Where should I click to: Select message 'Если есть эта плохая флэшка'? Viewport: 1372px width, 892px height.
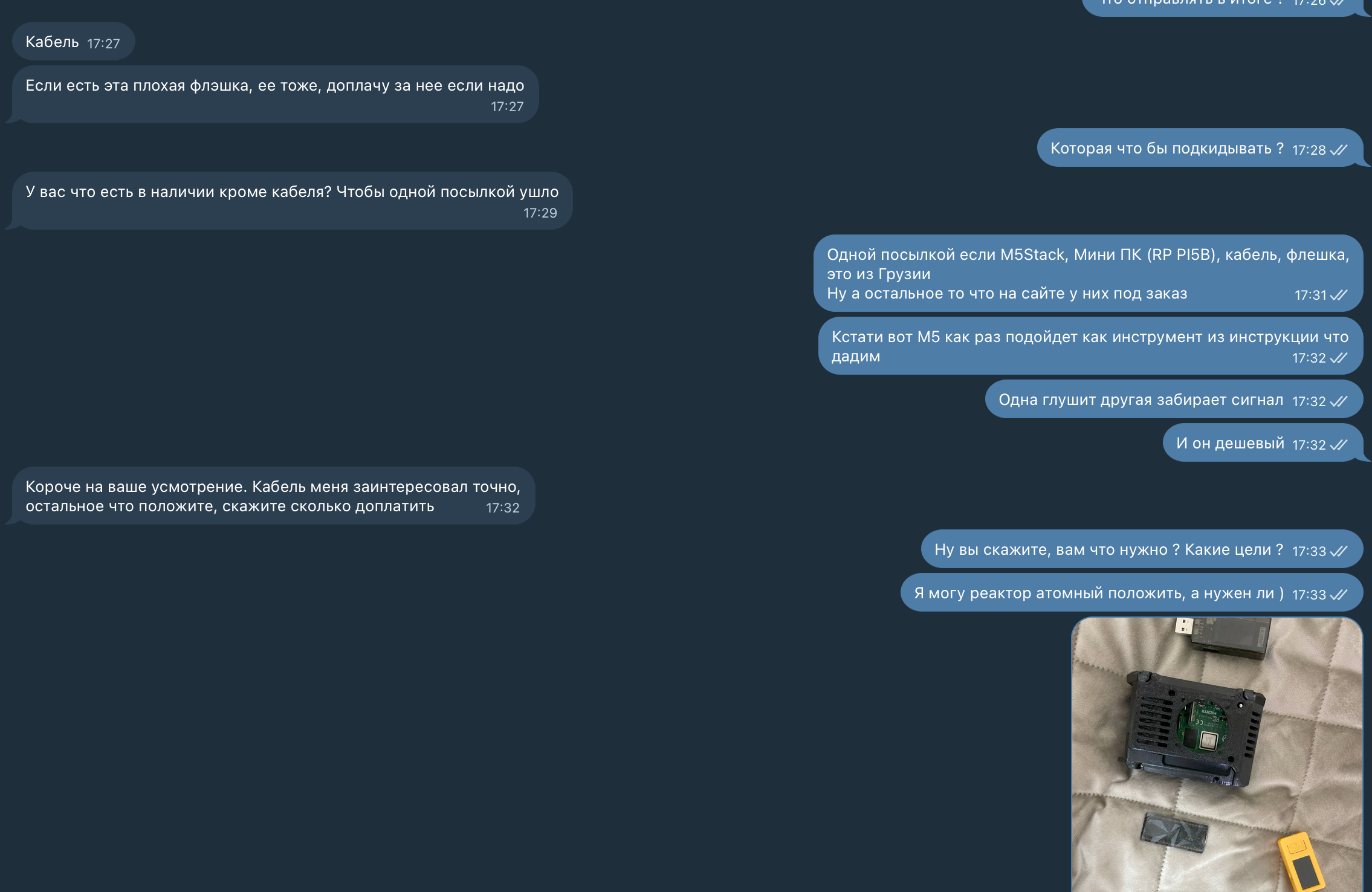point(275,94)
